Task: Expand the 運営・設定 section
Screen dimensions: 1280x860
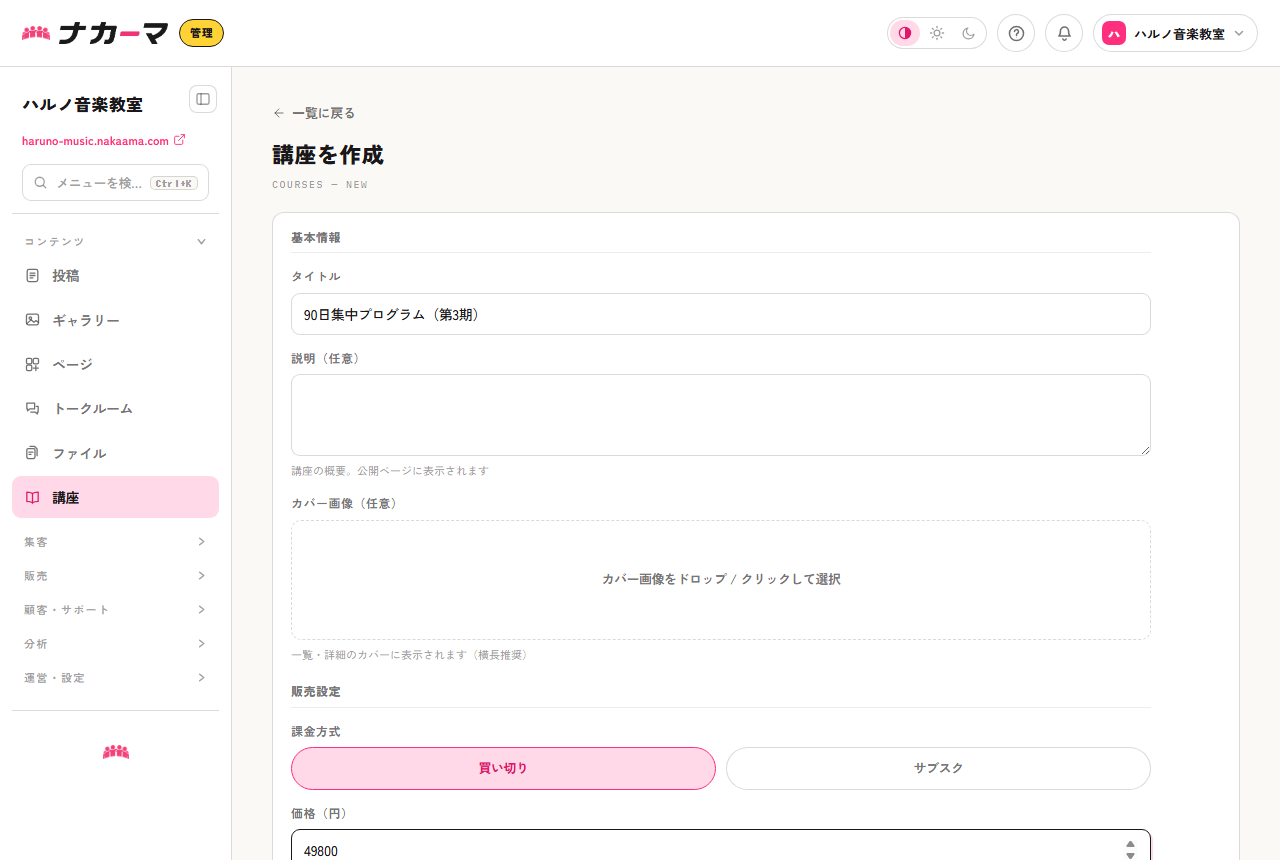Action: 115,678
